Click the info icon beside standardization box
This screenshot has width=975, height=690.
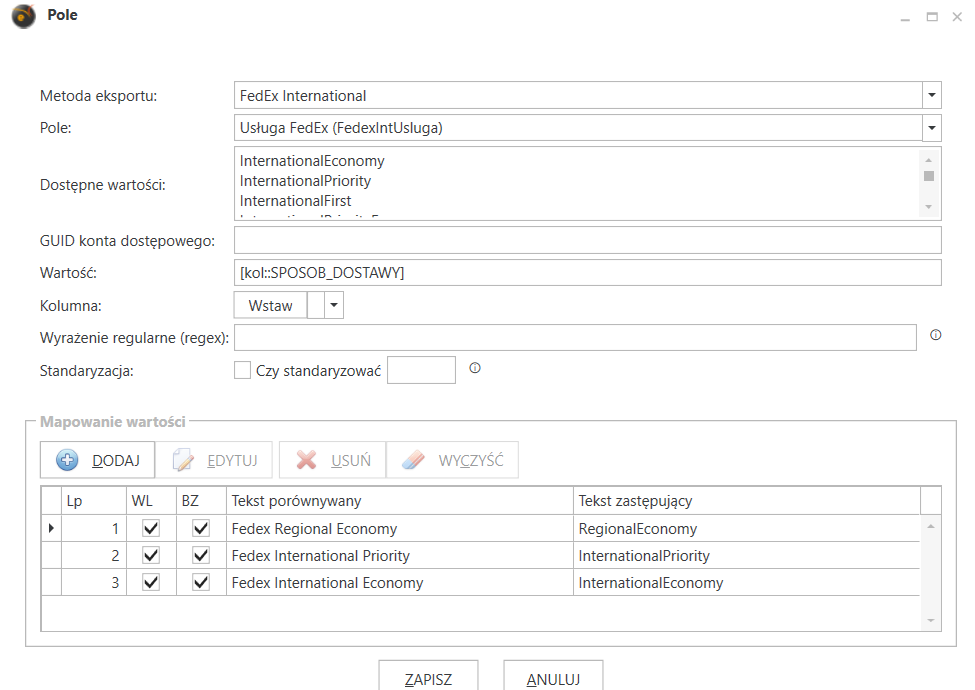point(475,368)
